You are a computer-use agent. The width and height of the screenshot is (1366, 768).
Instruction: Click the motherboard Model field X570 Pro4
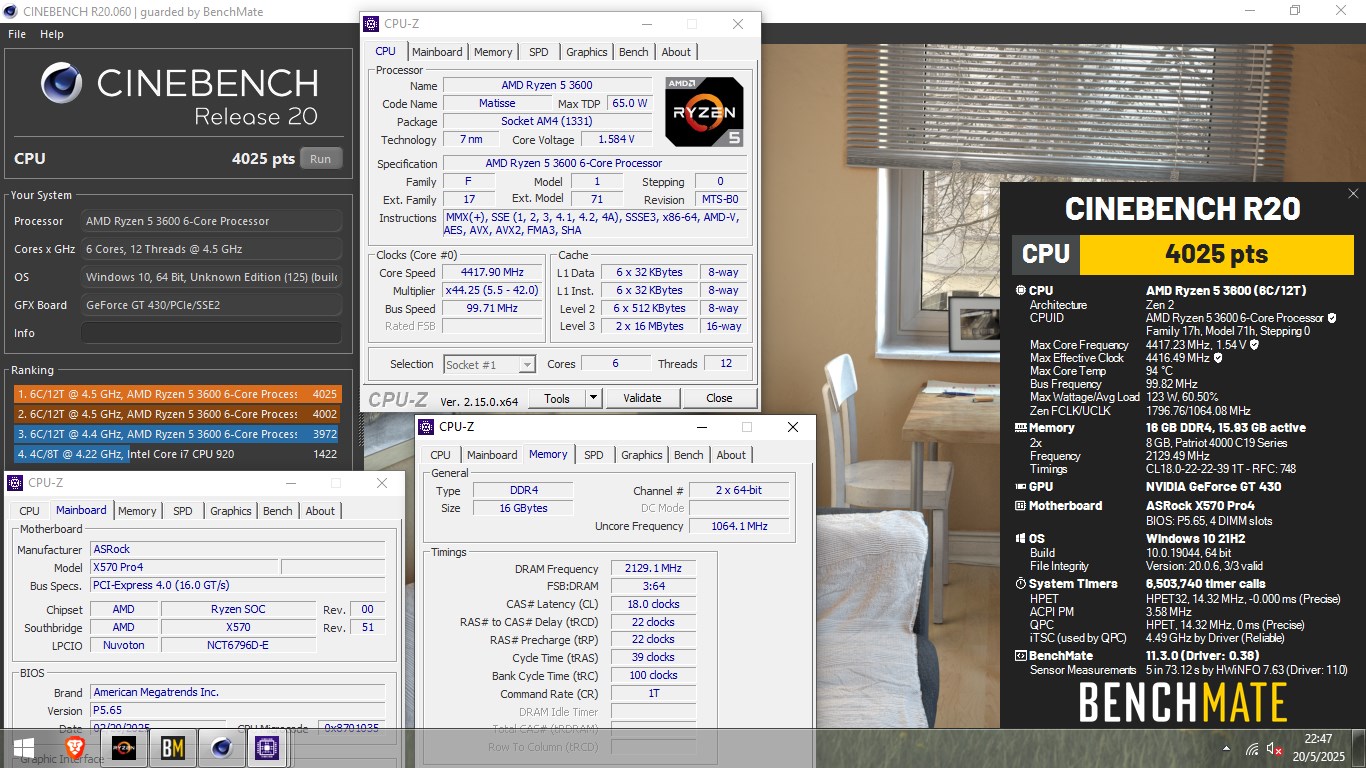(x=184, y=567)
